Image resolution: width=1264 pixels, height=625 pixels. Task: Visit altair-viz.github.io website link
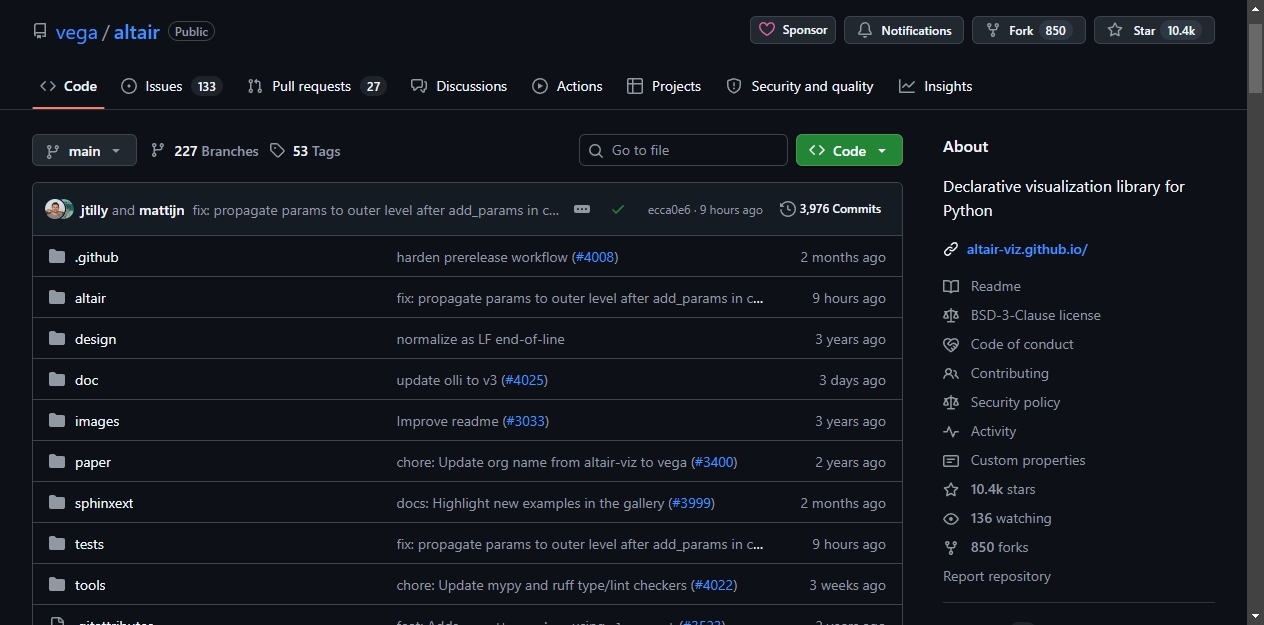(x=1027, y=249)
